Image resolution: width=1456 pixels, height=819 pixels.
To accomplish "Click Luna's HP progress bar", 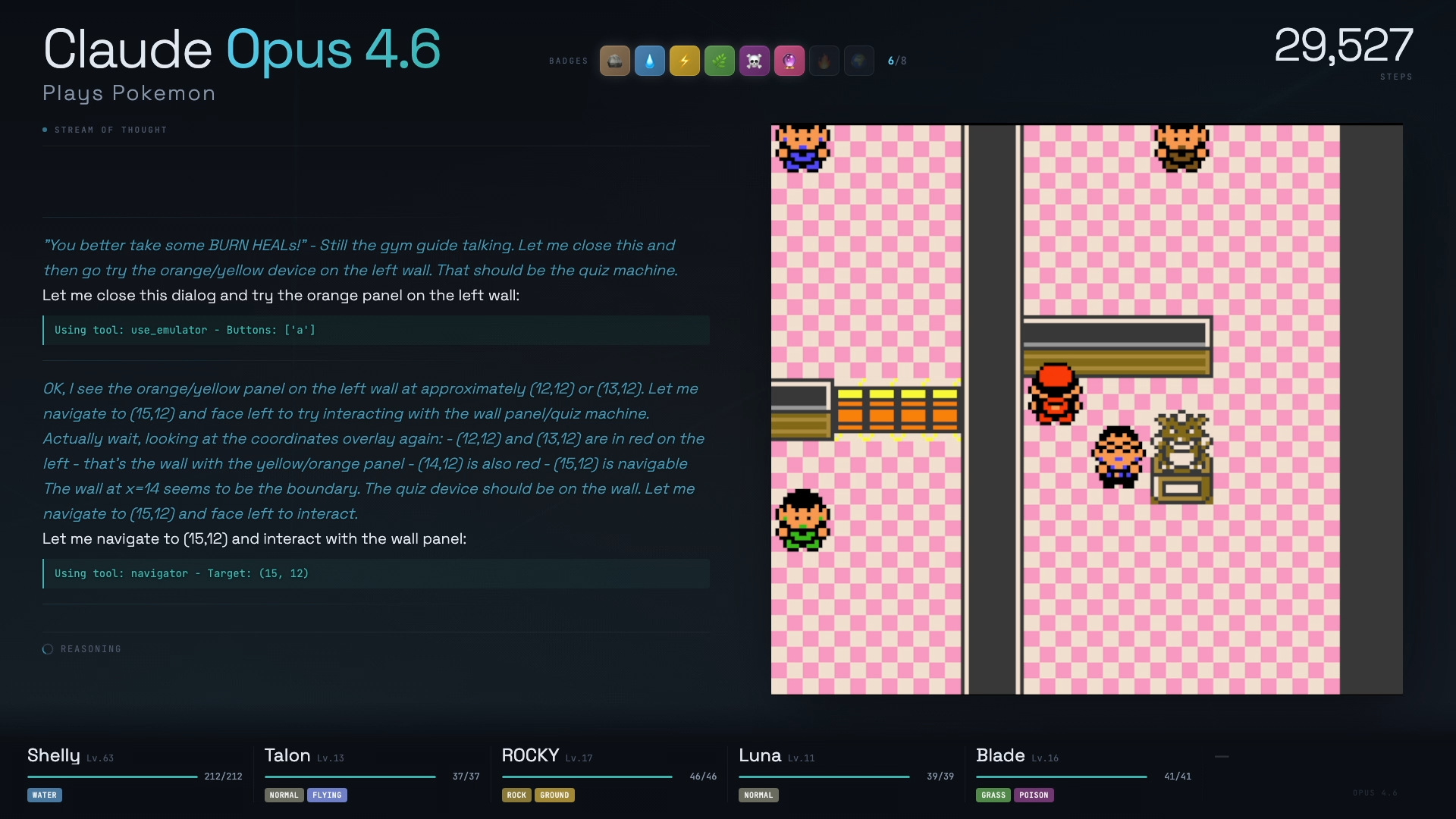I will pyautogui.click(x=824, y=777).
